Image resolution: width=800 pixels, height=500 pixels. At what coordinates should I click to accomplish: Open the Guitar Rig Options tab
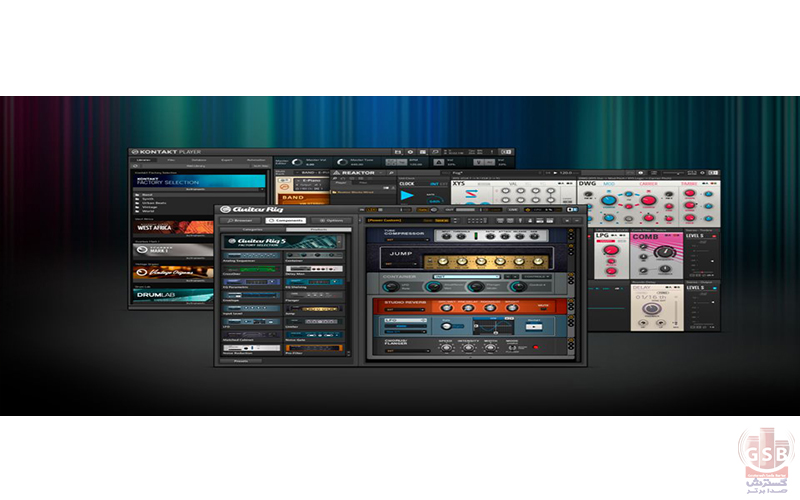click(329, 220)
